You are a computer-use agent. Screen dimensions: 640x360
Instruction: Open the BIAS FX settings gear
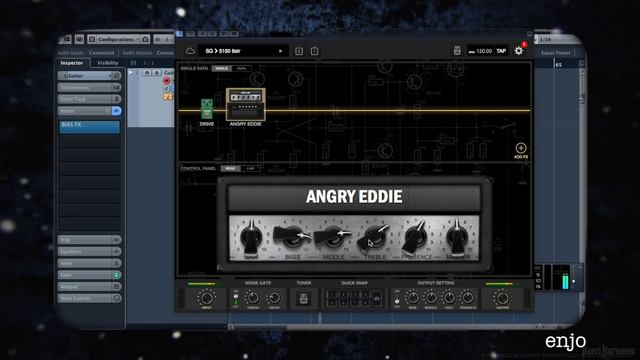tap(519, 51)
